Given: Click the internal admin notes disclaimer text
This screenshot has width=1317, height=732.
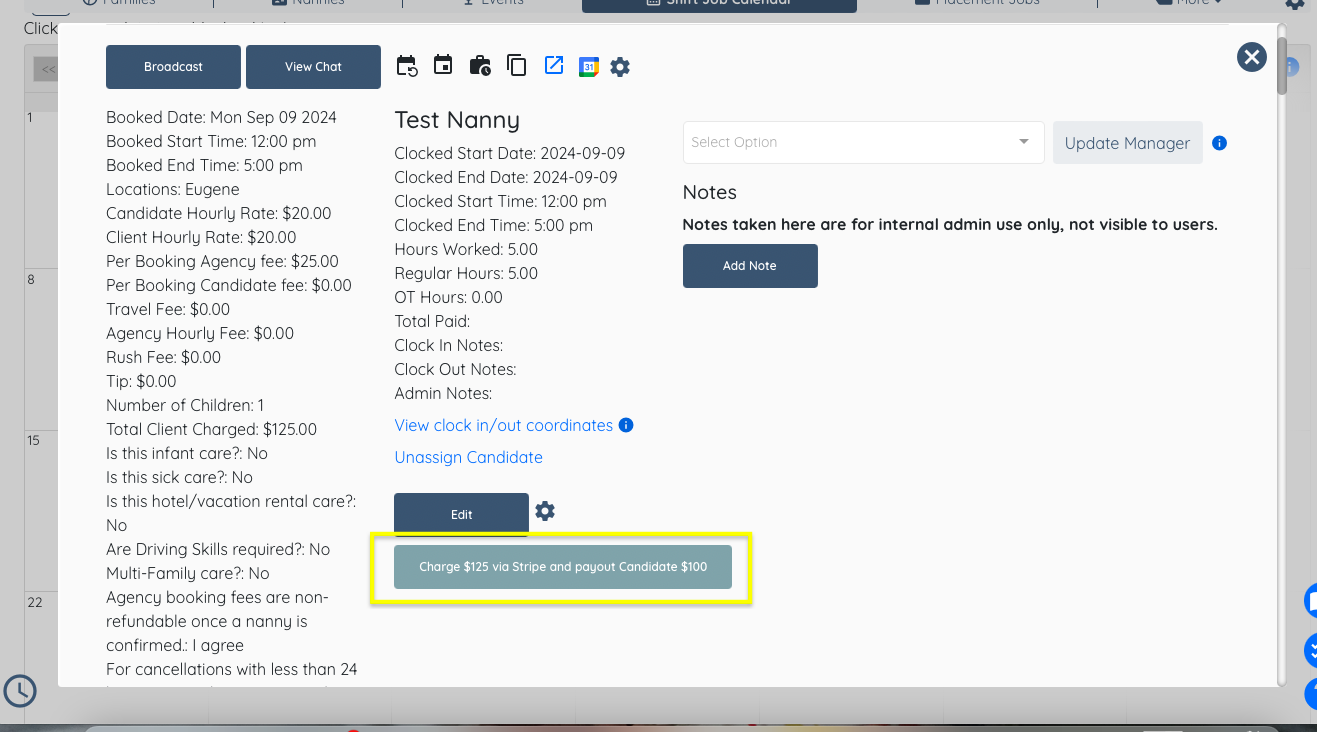Looking at the screenshot, I should pyautogui.click(x=950, y=224).
